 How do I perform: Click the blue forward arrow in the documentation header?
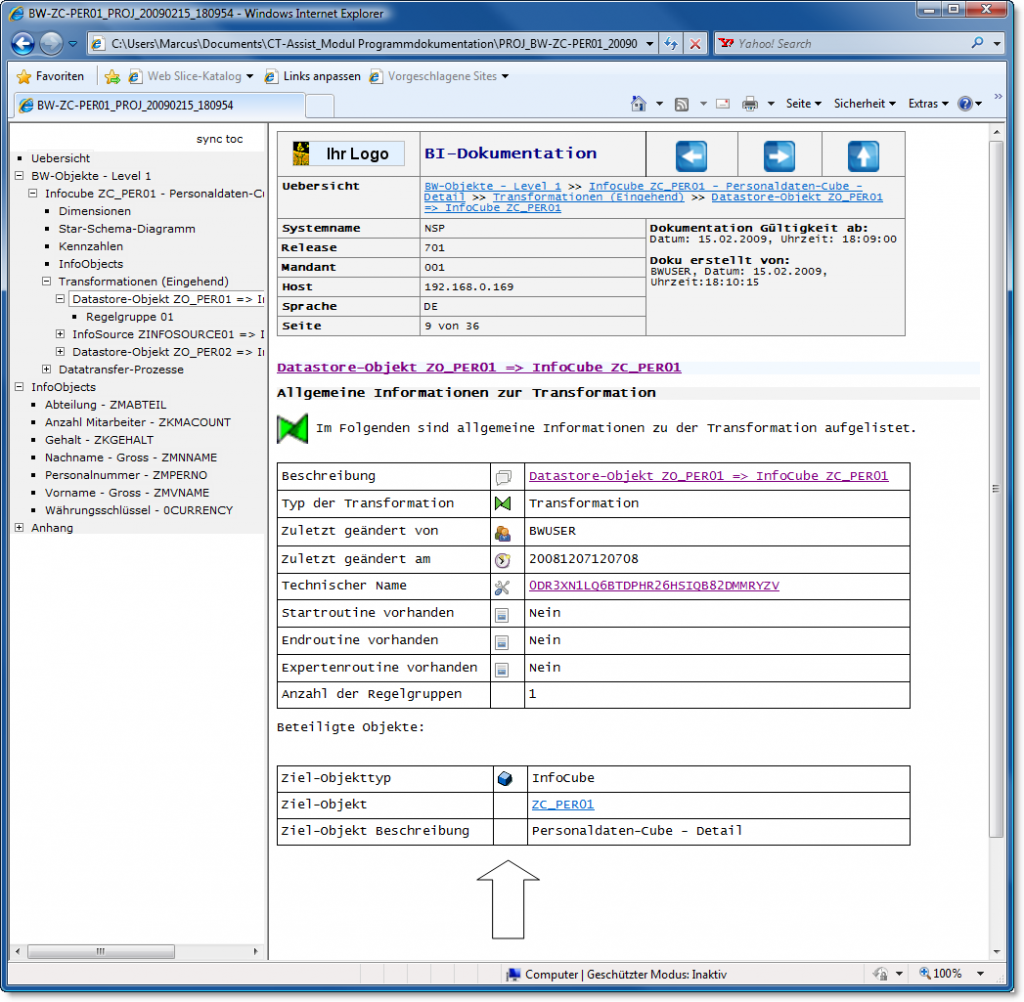pos(777,154)
